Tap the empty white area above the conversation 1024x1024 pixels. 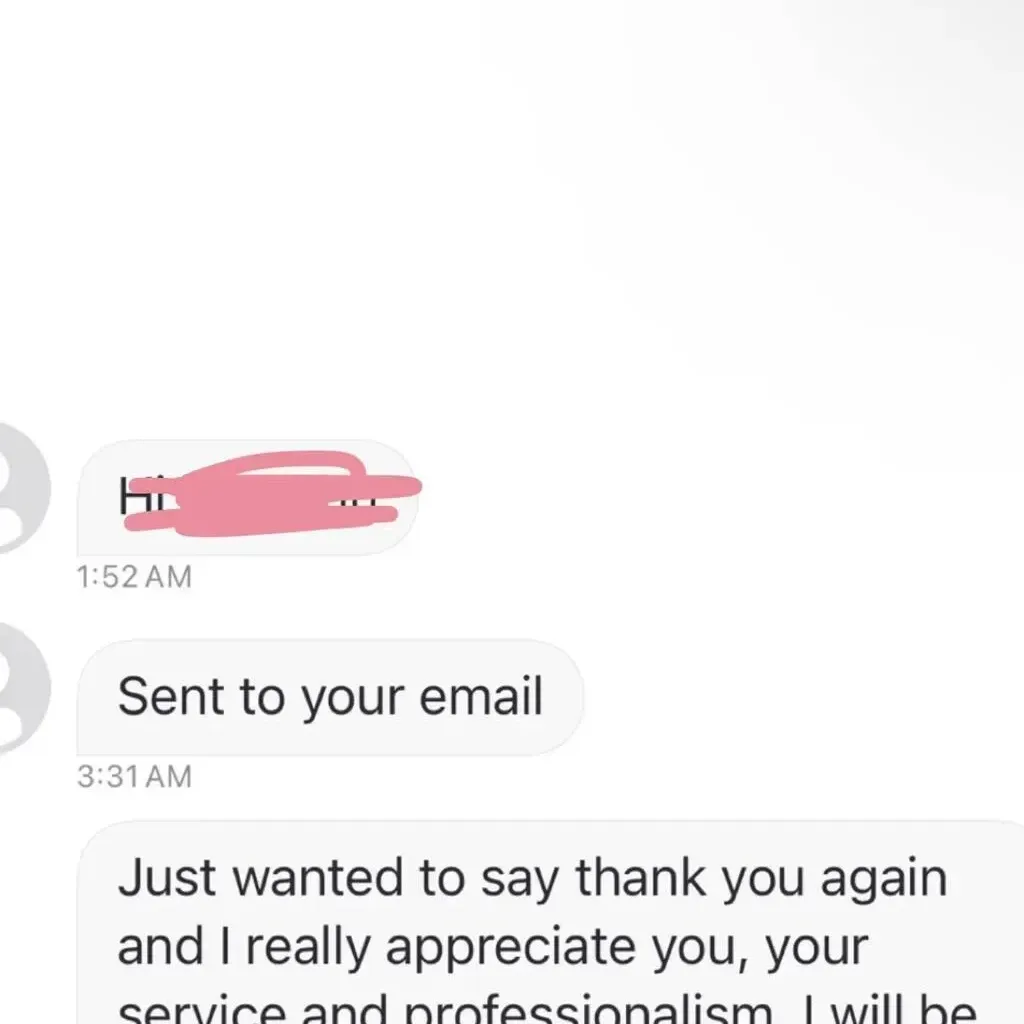click(512, 209)
